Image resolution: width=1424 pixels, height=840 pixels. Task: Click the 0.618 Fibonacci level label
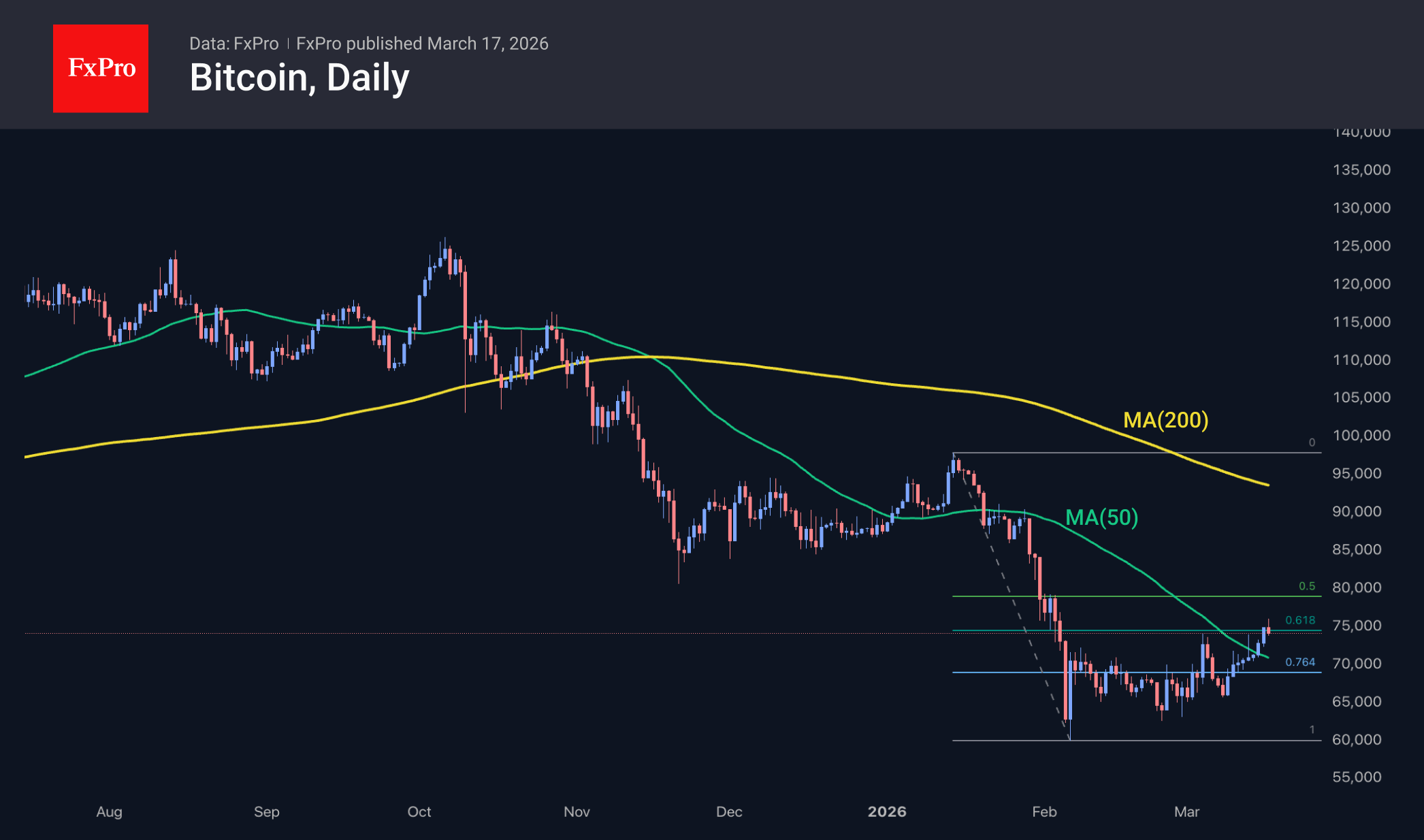[1299, 620]
